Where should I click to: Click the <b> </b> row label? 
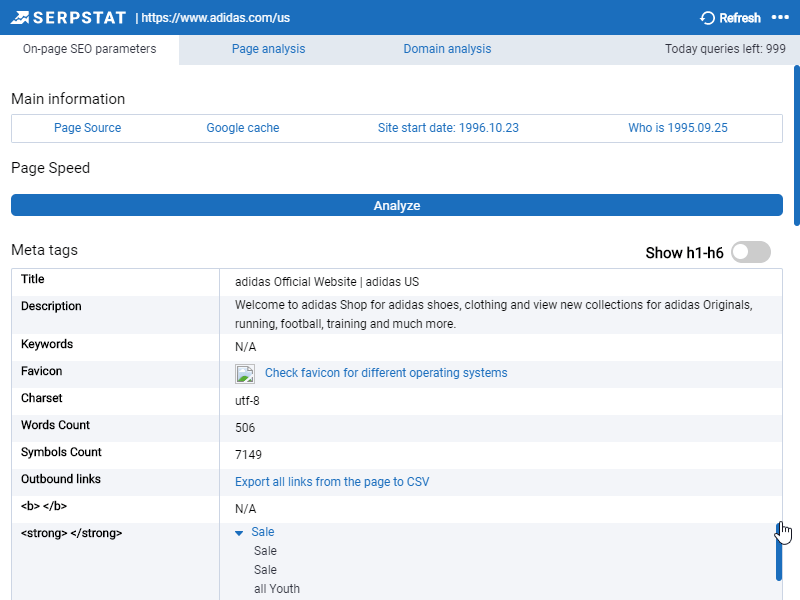click(44, 506)
